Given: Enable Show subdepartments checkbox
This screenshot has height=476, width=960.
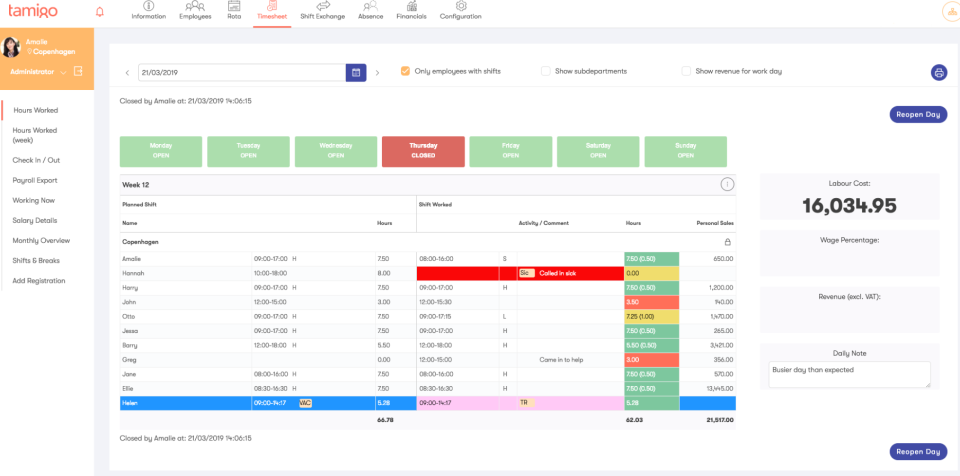Looking at the screenshot, I should [x=546, y=71].
